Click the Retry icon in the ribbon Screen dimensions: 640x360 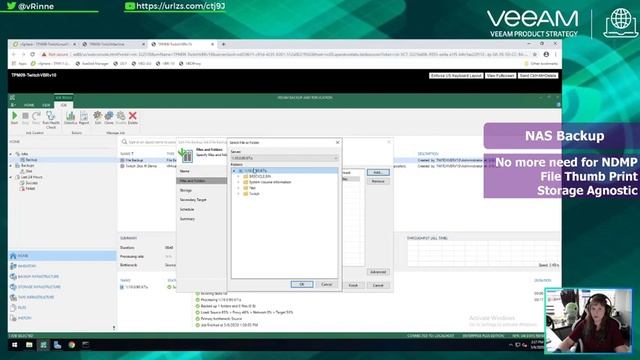click(x=36, y=116)
